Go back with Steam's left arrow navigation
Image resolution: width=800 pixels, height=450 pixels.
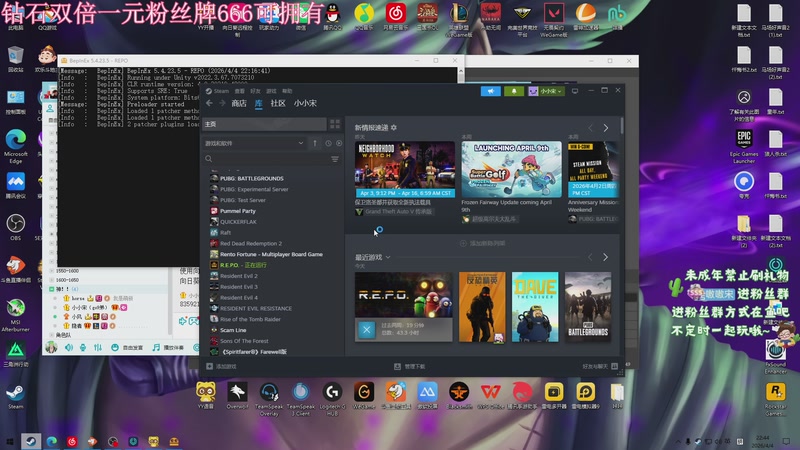pyautogui.click(x=209, y=103)
